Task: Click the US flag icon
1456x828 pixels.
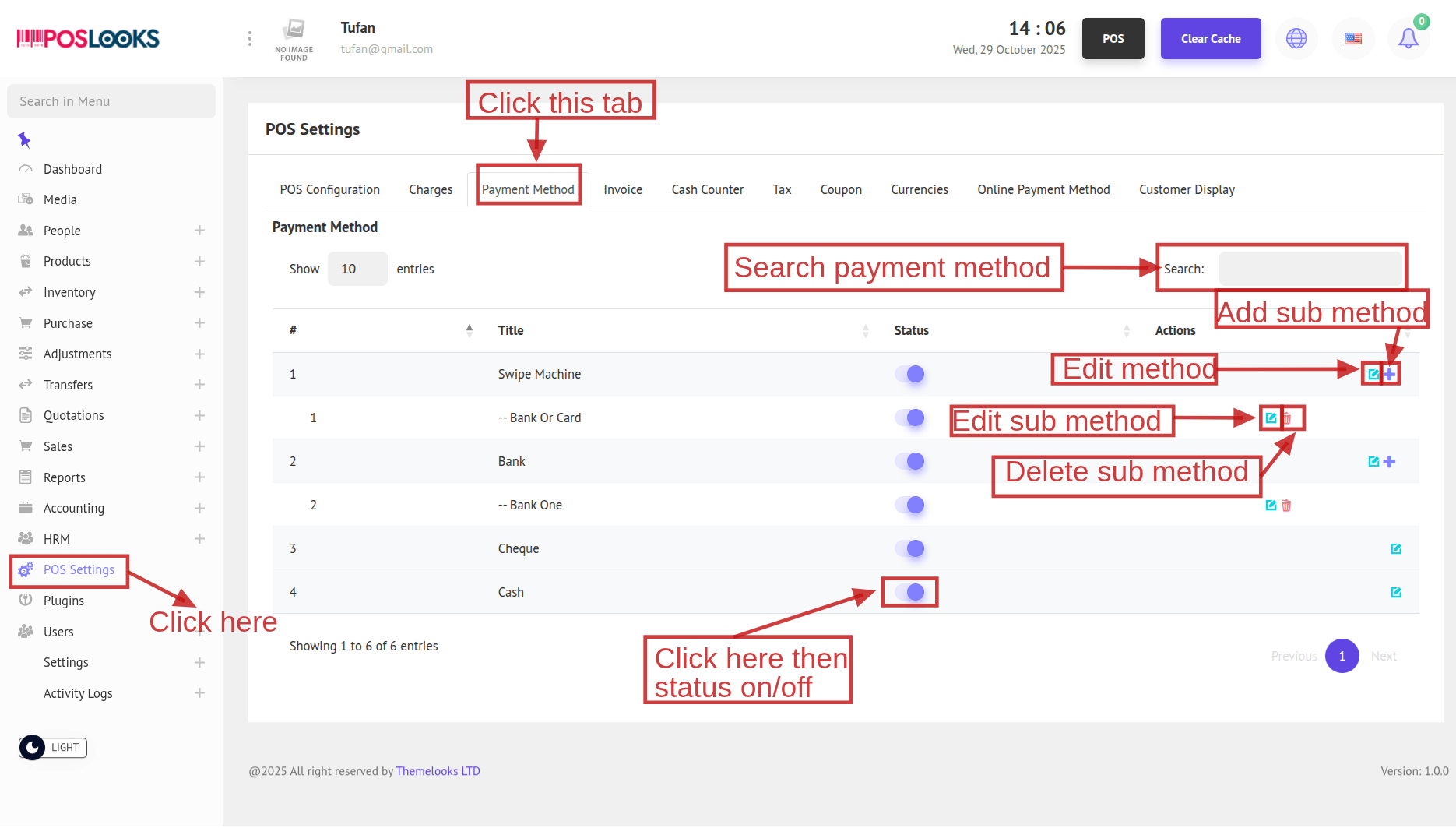Action: pos(1353,38)
